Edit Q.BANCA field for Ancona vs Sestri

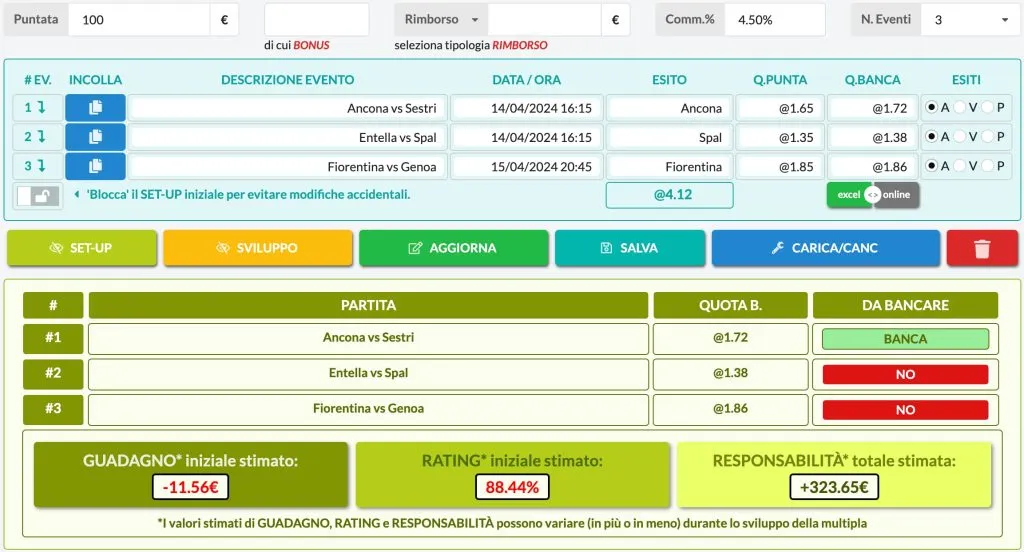click(872, 108)
